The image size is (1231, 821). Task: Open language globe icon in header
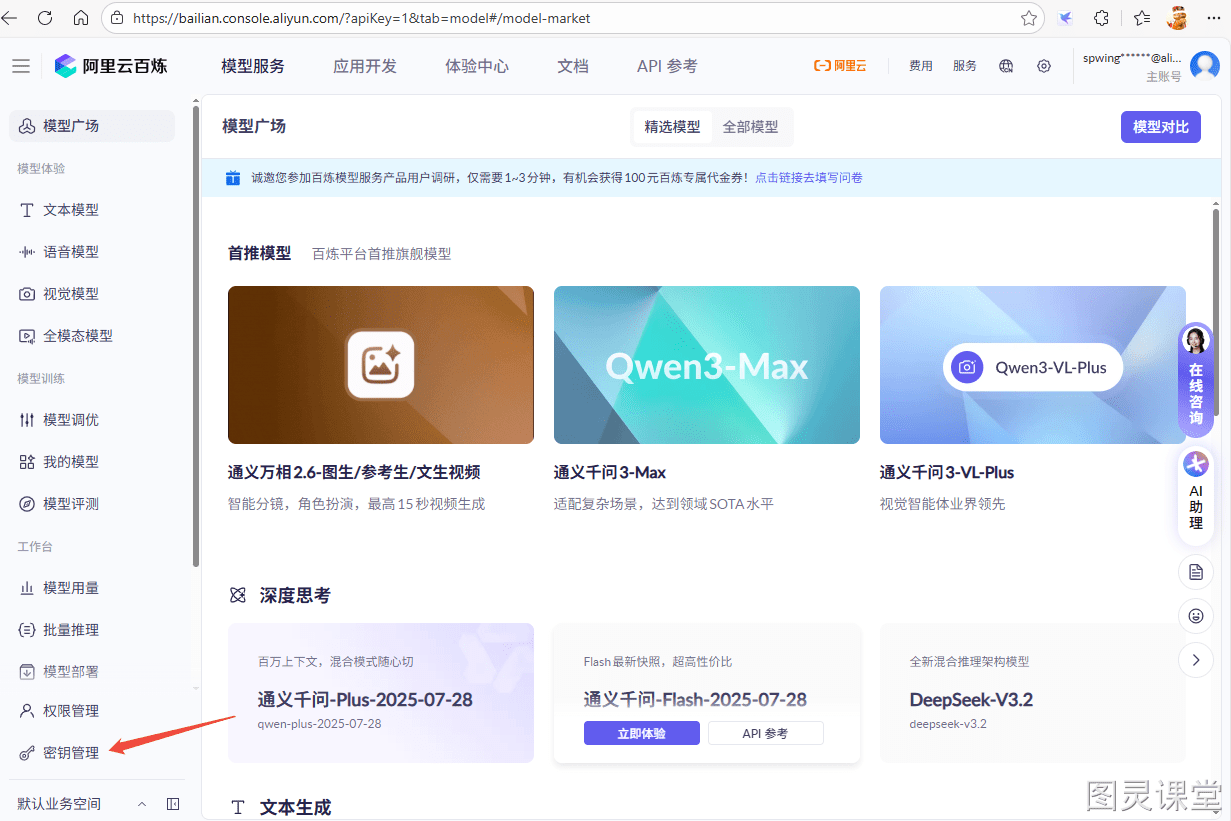1007,66
